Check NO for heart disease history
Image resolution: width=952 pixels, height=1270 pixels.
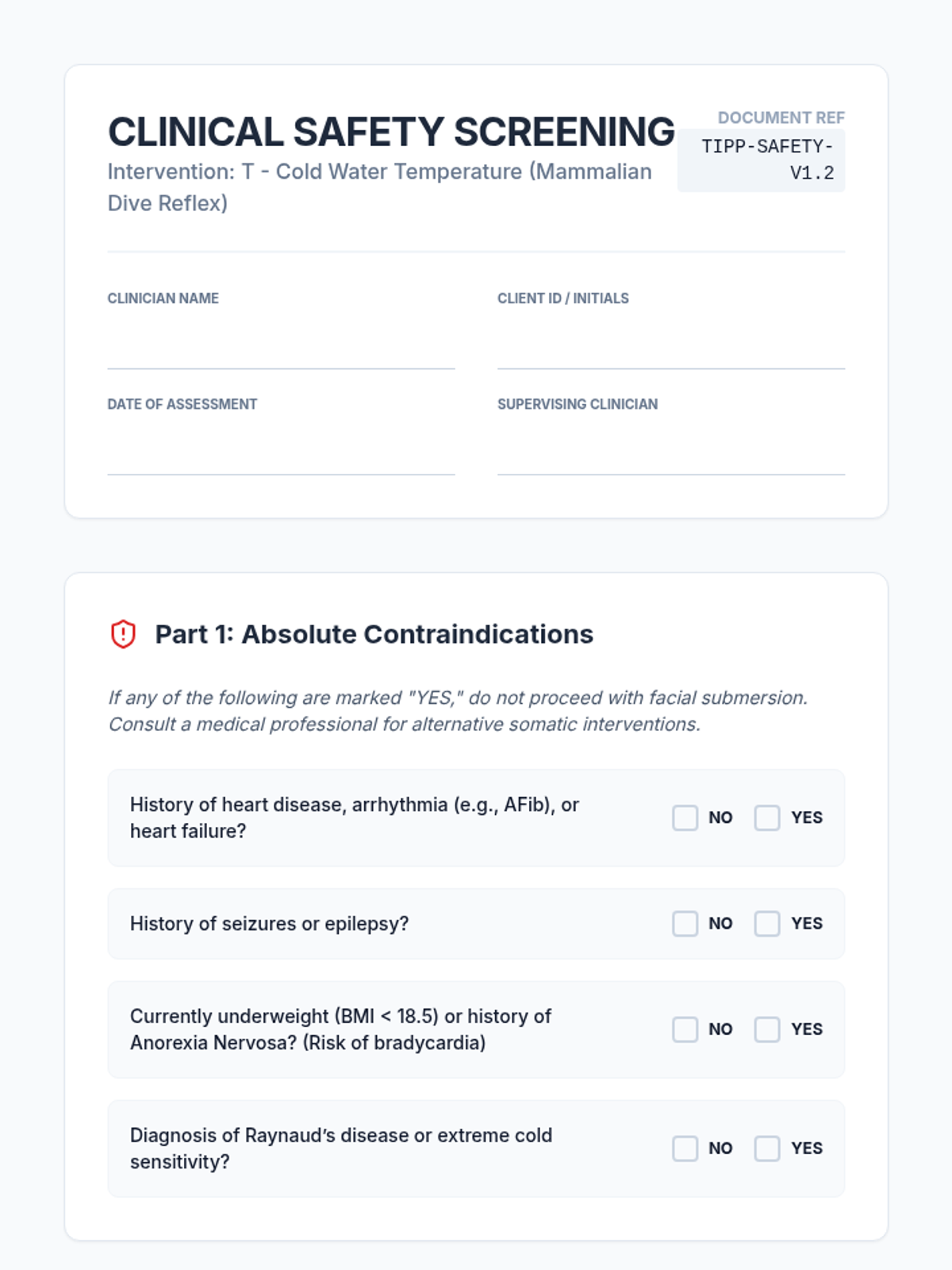coord(685,818)
